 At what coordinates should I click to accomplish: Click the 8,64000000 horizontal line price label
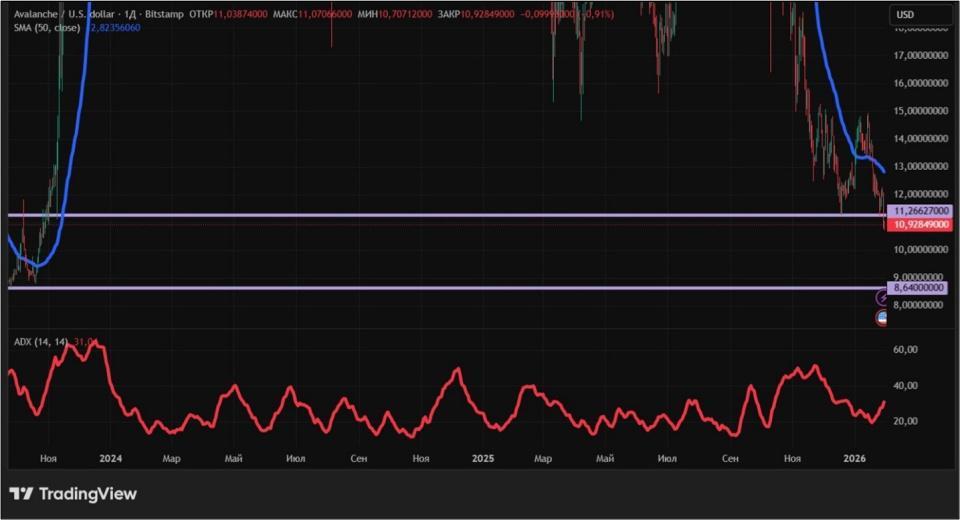point(918,287)
